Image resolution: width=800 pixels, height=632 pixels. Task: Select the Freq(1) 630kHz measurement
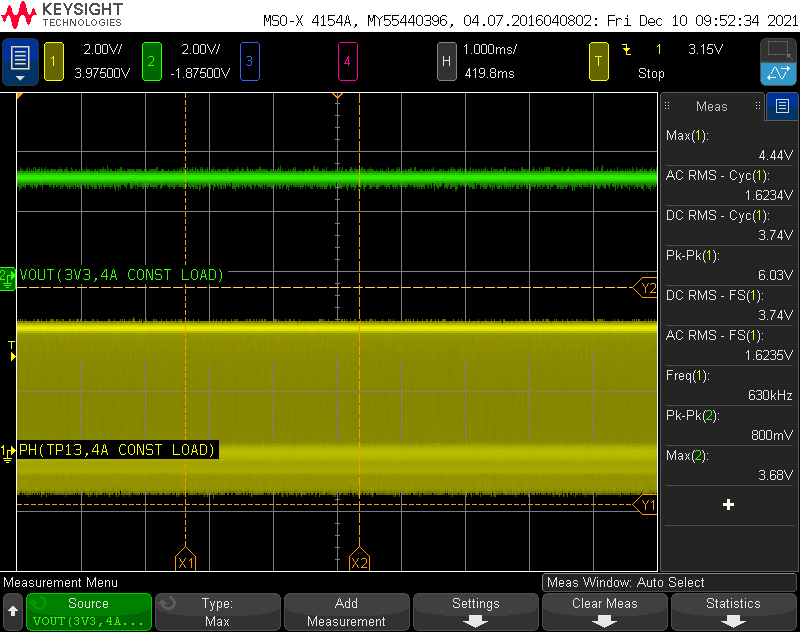729,385
